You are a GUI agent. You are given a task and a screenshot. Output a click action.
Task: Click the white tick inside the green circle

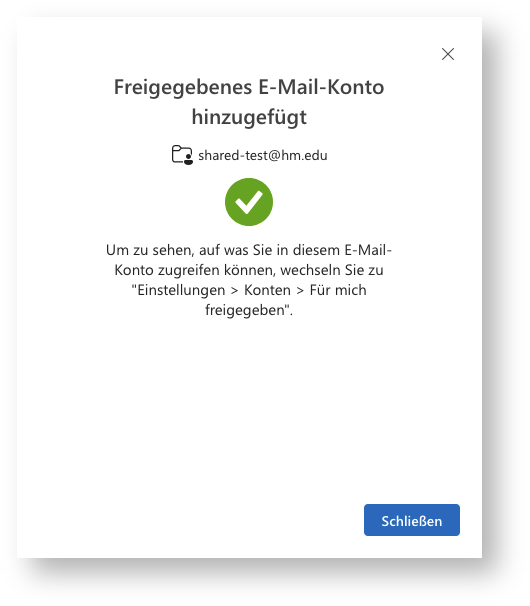249,202
